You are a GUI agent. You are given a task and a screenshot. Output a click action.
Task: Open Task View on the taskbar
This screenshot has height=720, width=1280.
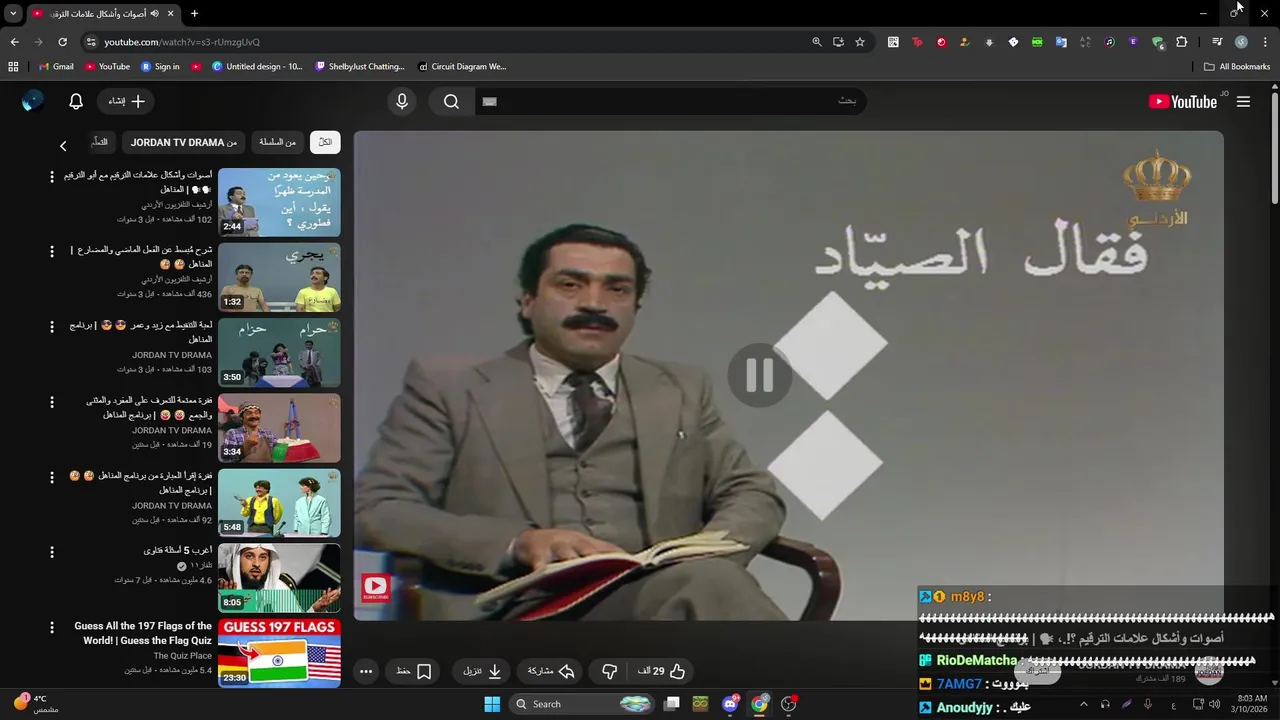point(672,704)
